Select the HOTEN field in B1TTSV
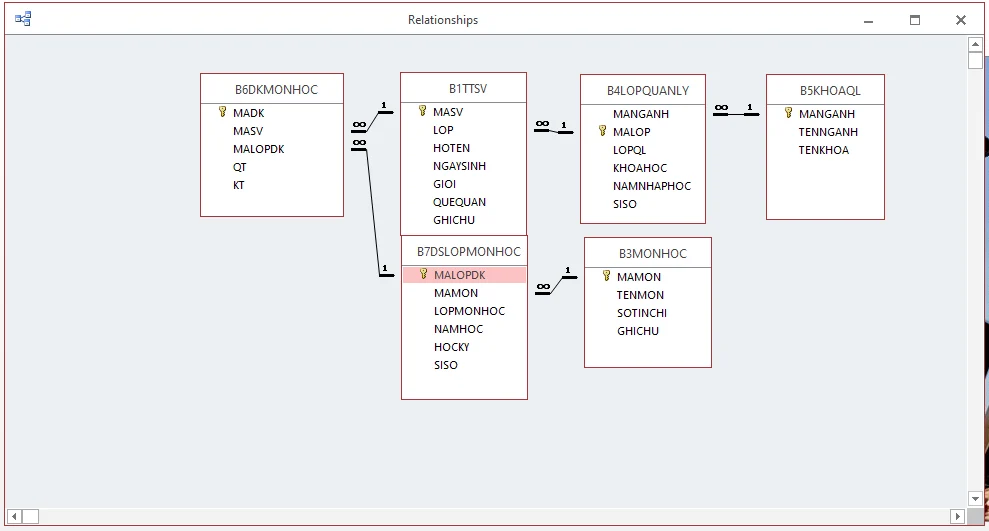Image resolution: width=989 pixels, height=531 pixels. click(451, 148)
